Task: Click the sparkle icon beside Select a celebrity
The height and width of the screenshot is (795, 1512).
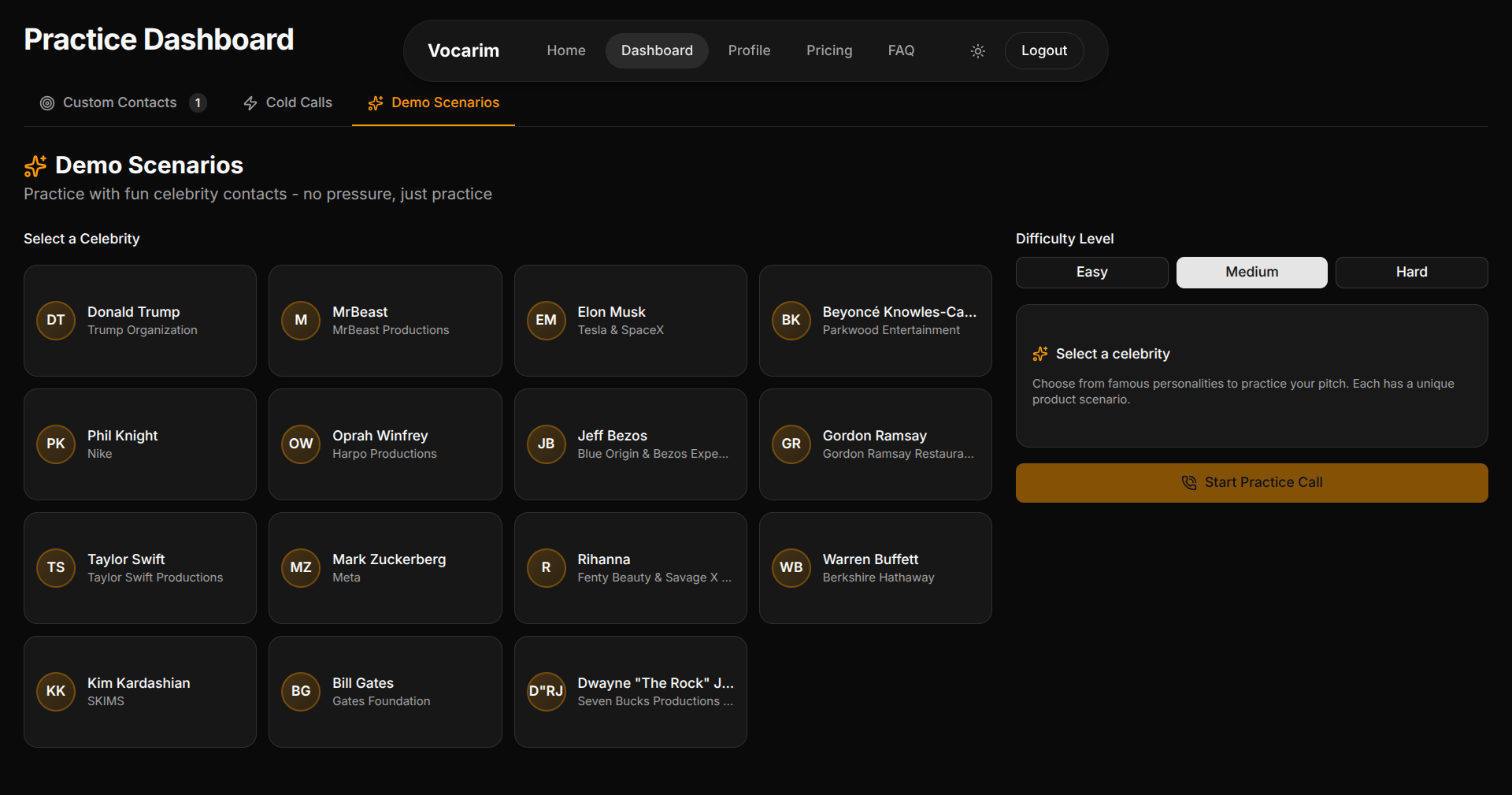Action: click(x=1040, y=354)
